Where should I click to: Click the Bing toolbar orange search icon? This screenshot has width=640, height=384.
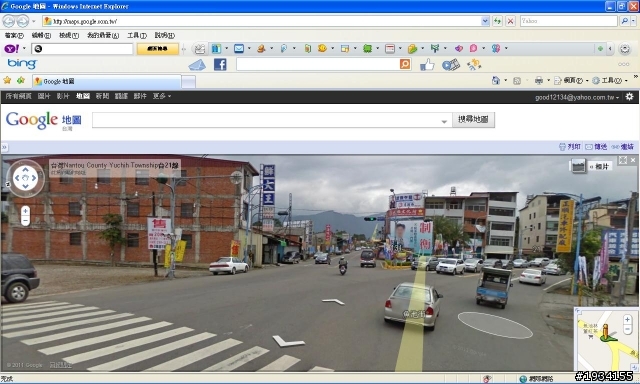point(405,64)
